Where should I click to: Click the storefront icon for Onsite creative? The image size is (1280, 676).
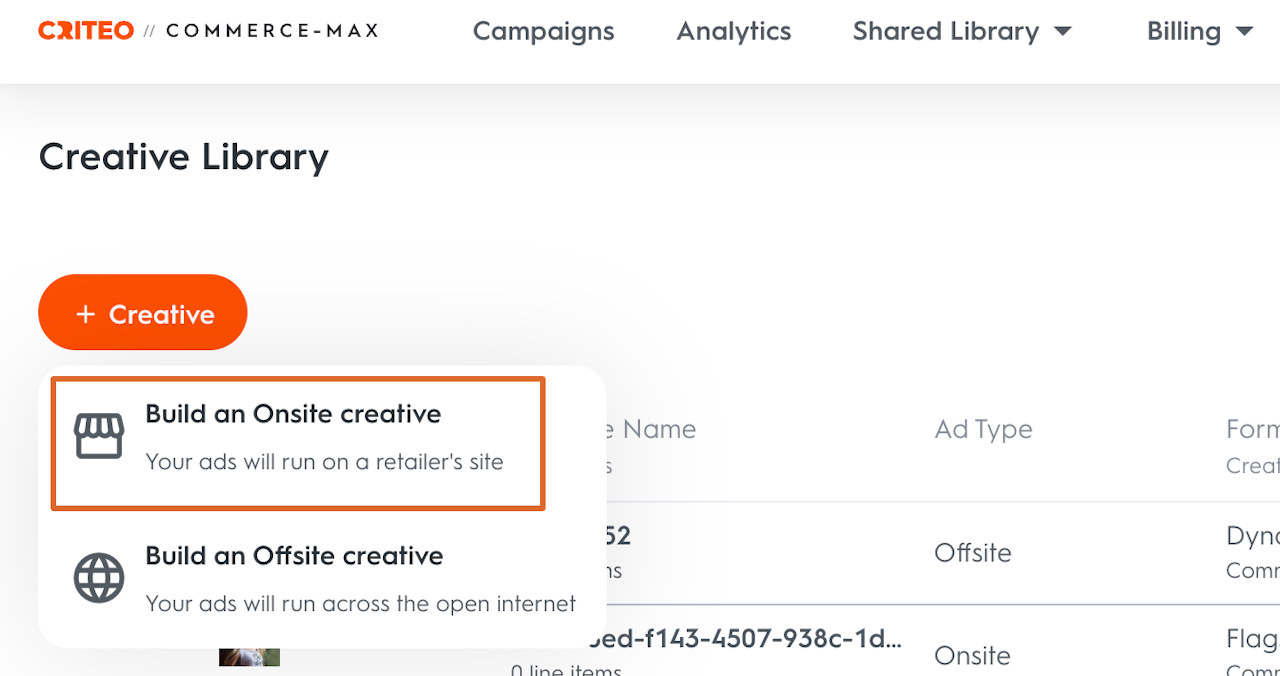(99, 437)
